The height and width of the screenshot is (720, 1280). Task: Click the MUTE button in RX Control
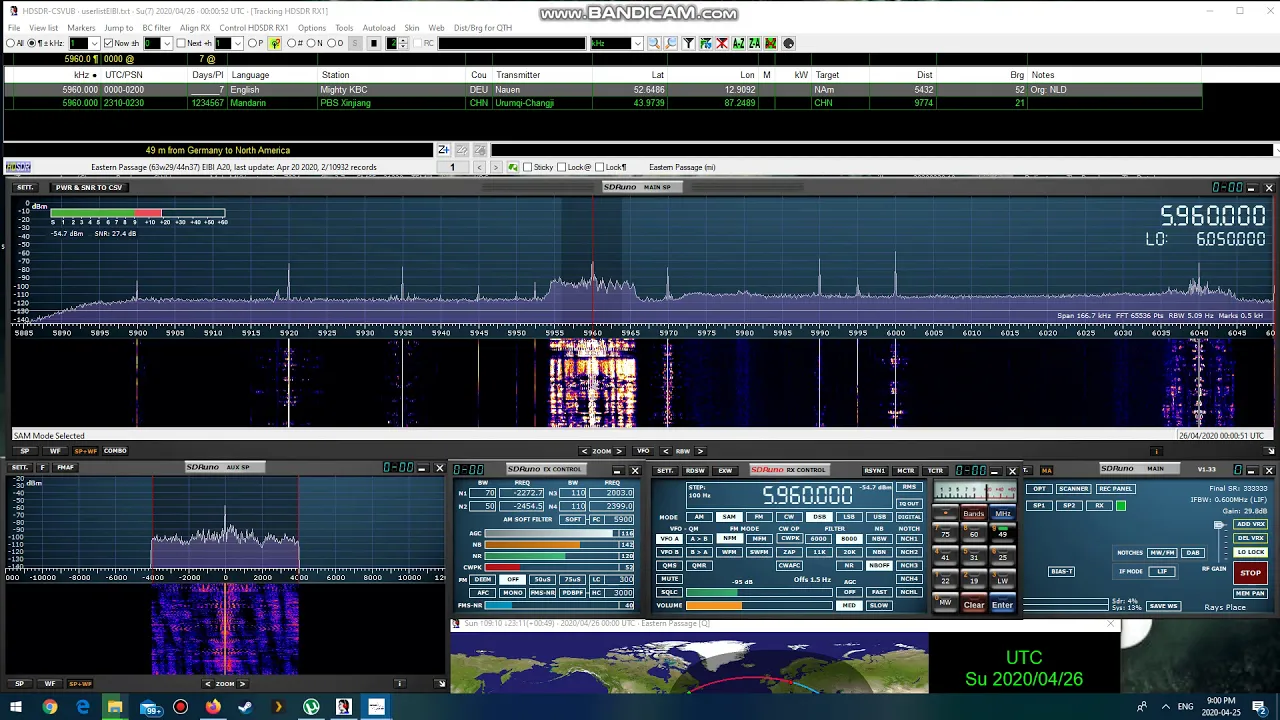point(670,579)
